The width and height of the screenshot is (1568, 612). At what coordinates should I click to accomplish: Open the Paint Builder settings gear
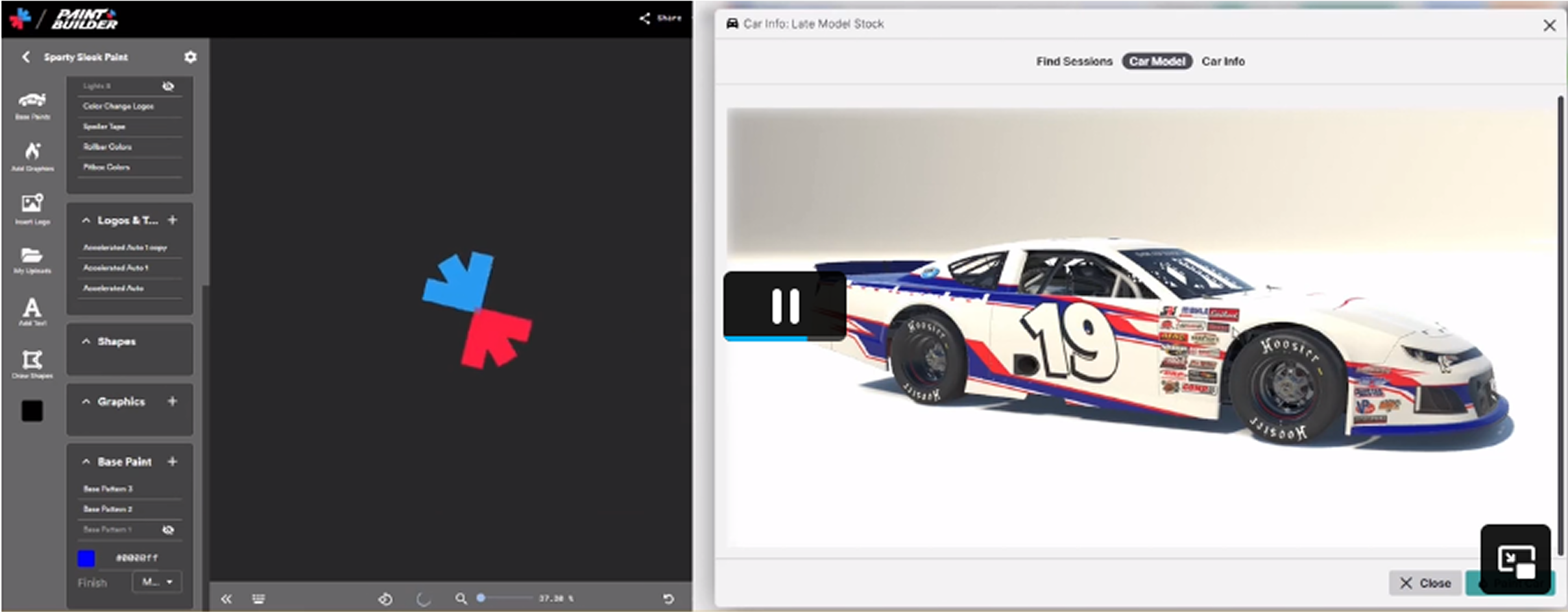point(190,56)
